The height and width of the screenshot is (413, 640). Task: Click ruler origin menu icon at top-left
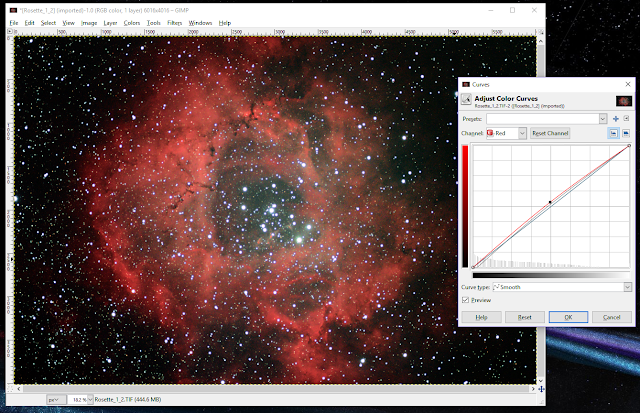click(x=10, y=31)
